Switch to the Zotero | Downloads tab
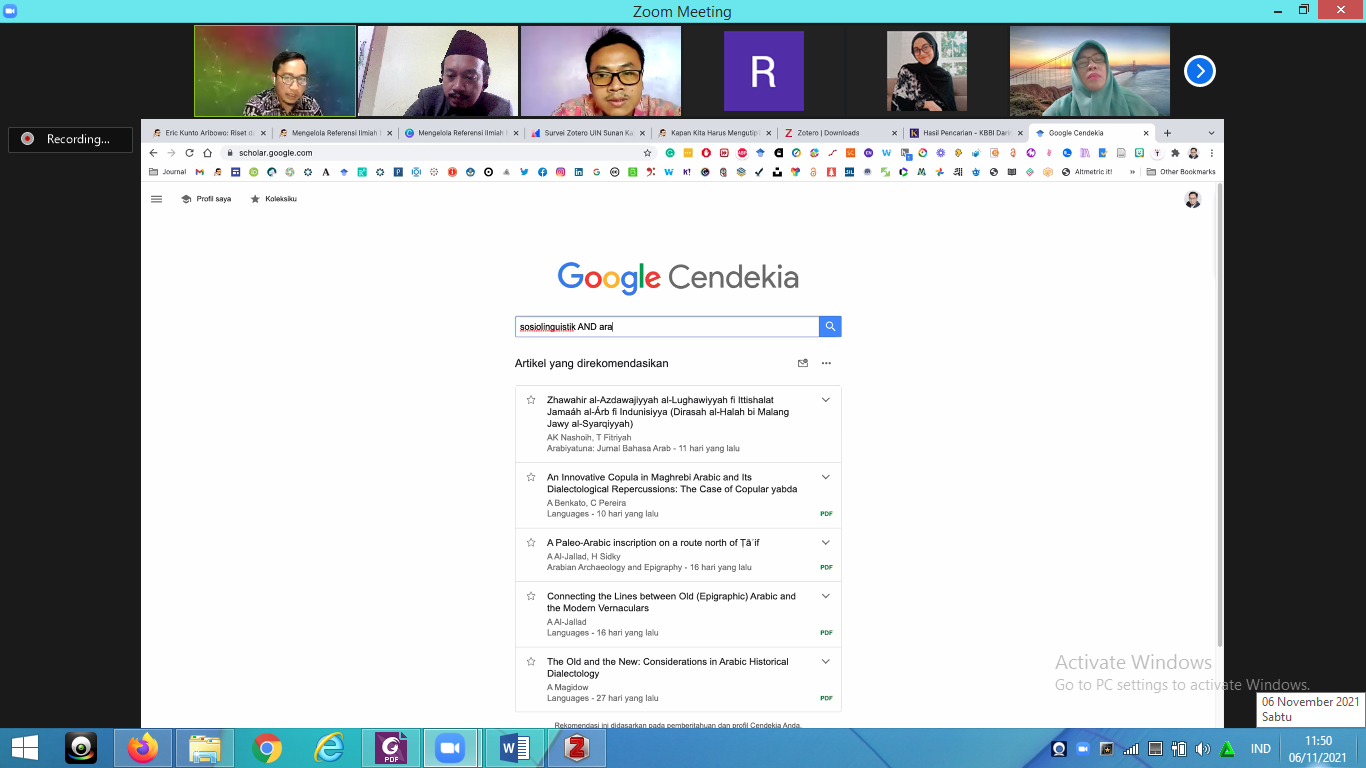The width and height of the screenshot is (1366, 768). 826,133
